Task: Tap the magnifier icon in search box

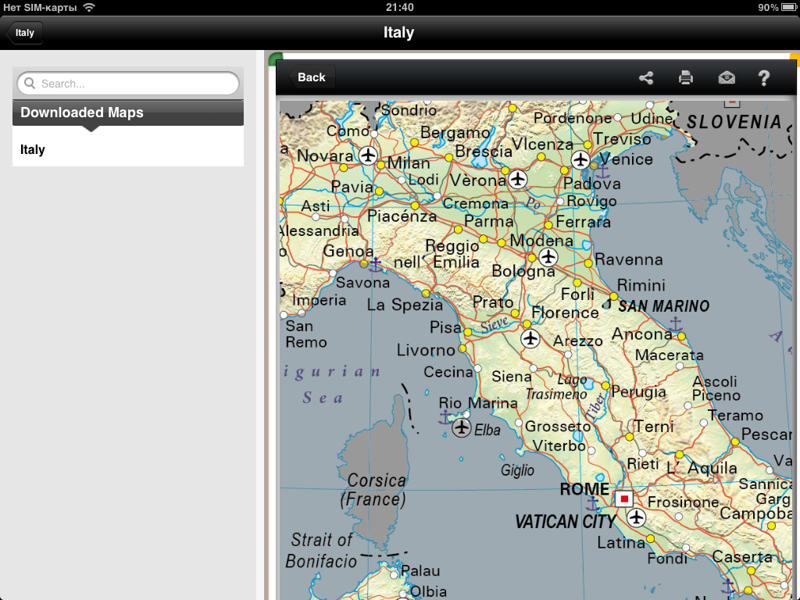Action: click(x=29, y=84)
